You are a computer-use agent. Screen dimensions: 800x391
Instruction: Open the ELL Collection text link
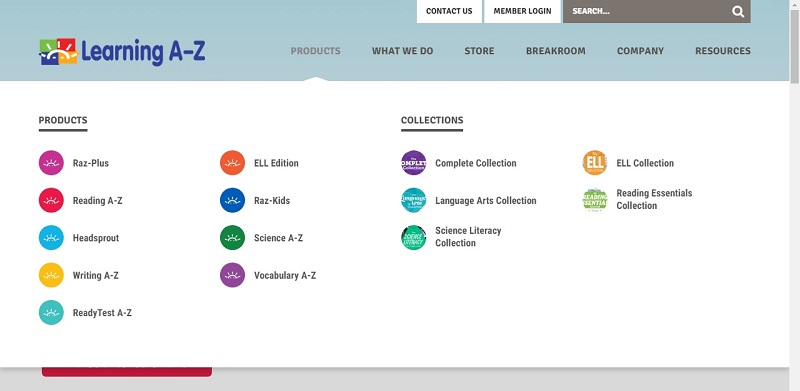[645, 163]
